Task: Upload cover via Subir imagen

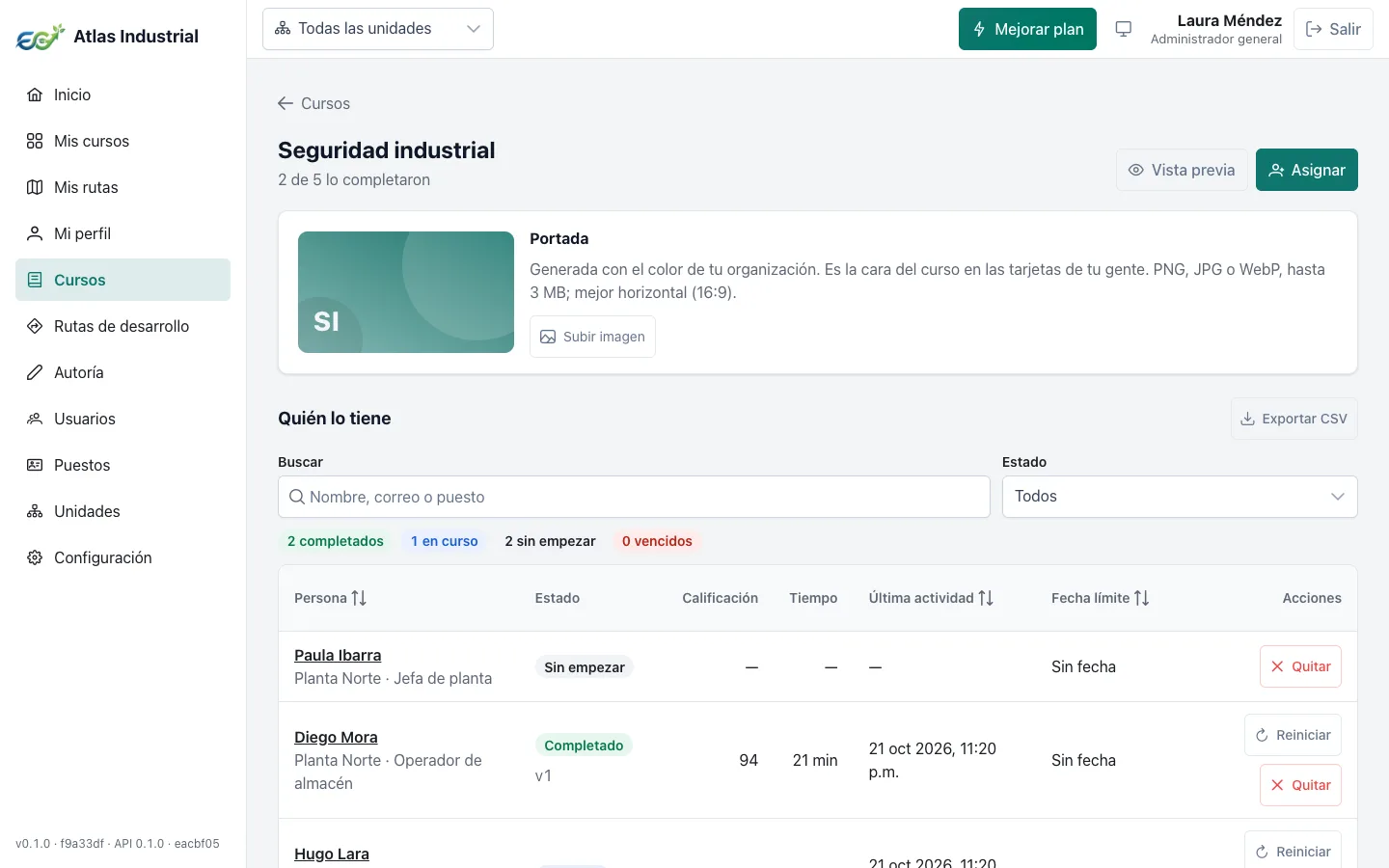Action: [x=592, y=337]
